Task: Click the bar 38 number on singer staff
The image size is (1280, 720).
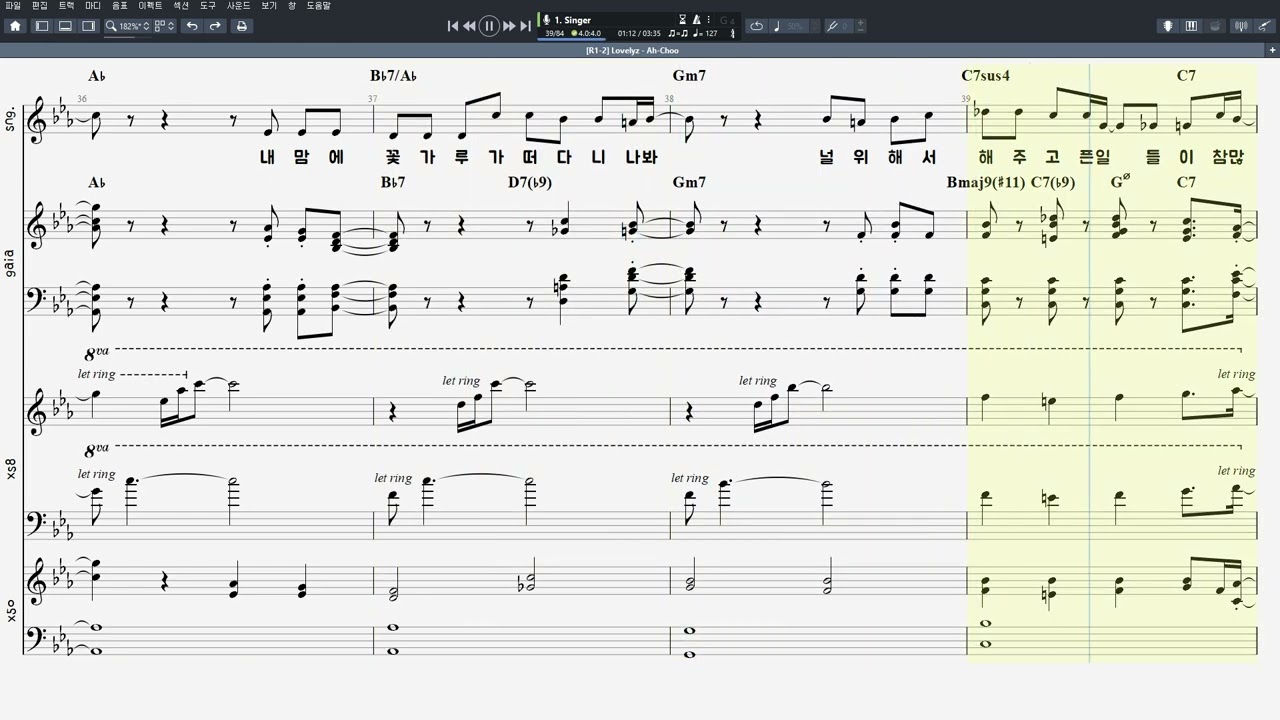Action: click(x=669, y=99)
